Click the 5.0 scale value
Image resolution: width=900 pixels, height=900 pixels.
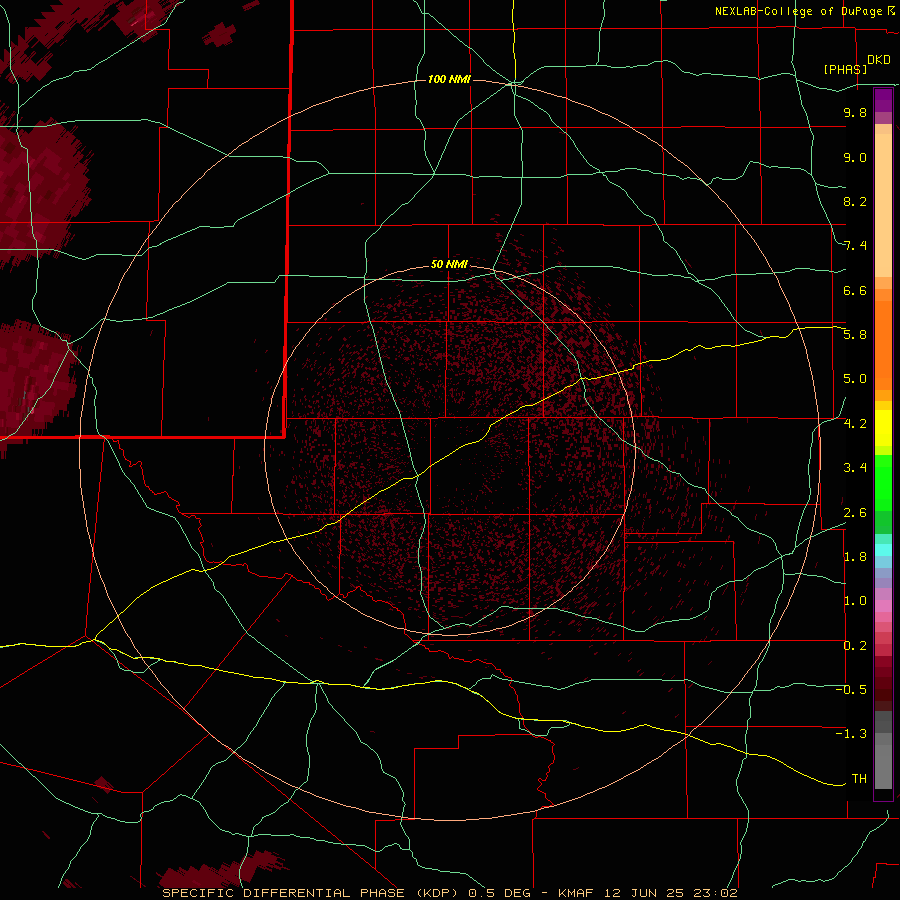click(x=855, y=379)
